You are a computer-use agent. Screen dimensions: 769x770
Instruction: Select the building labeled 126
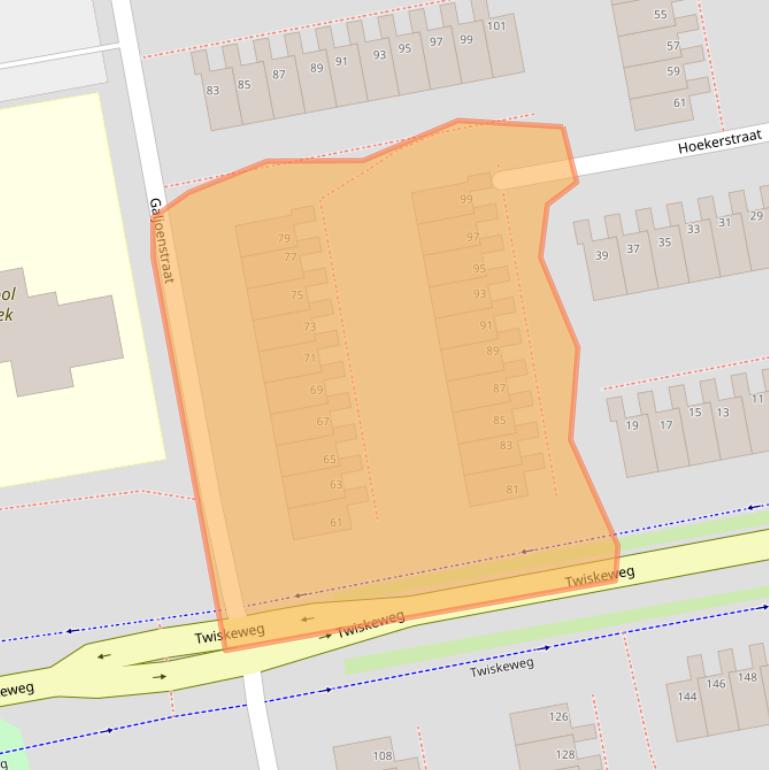click(558, 717)
